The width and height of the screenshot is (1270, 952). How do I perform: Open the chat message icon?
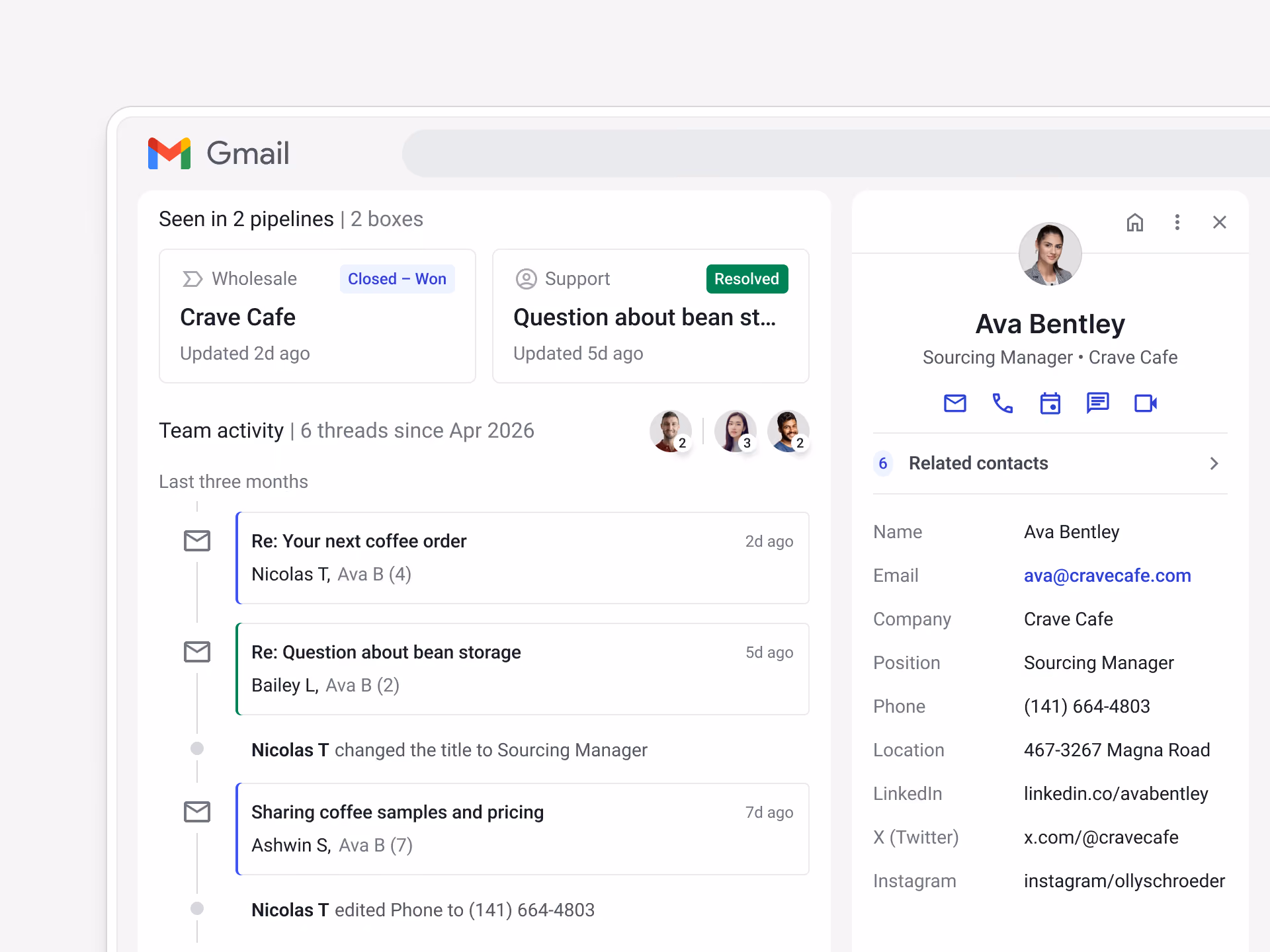[1098, 403]
